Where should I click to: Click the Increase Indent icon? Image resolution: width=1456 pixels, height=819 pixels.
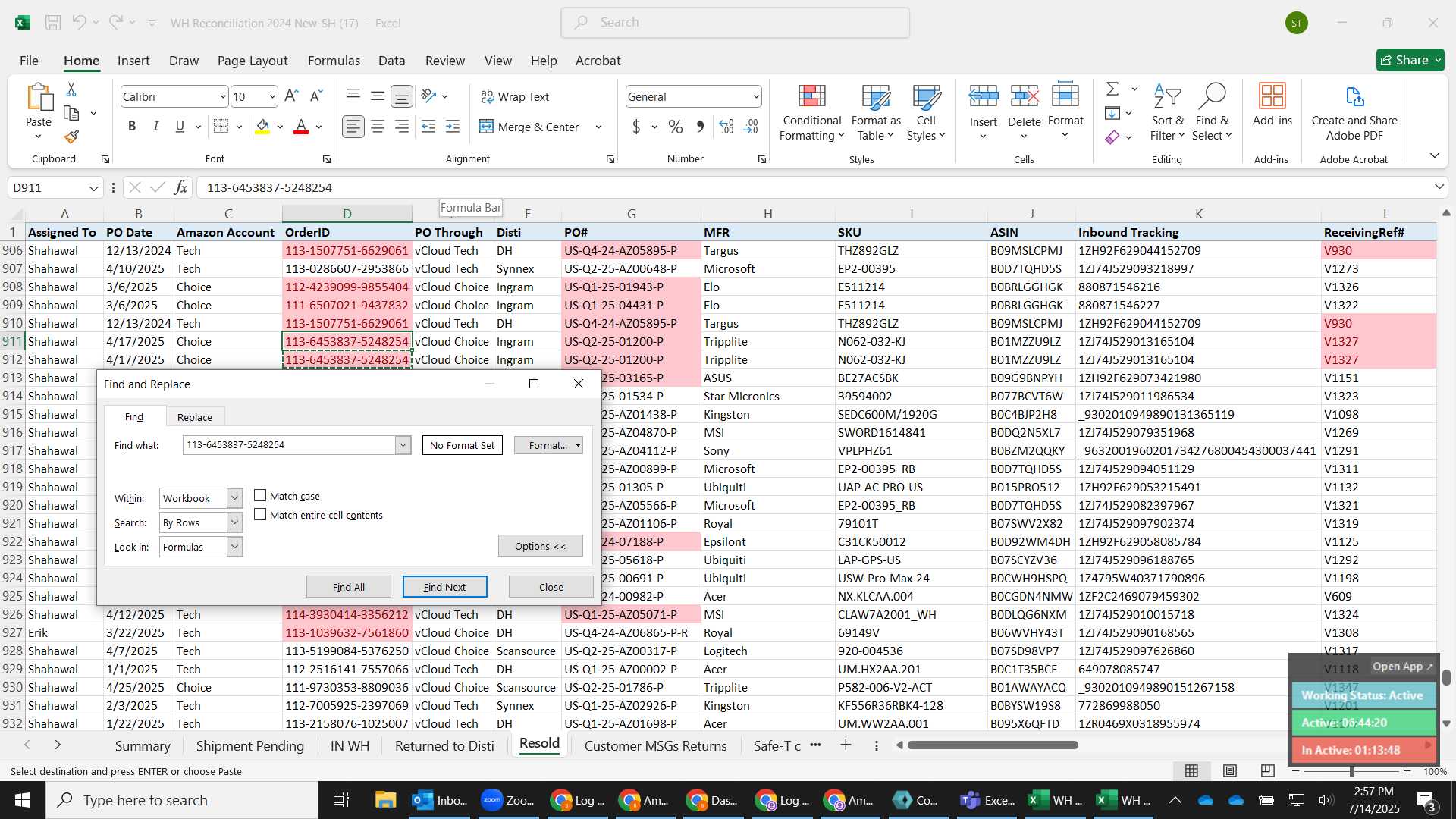pyautogui.click(x=453, y=127)
